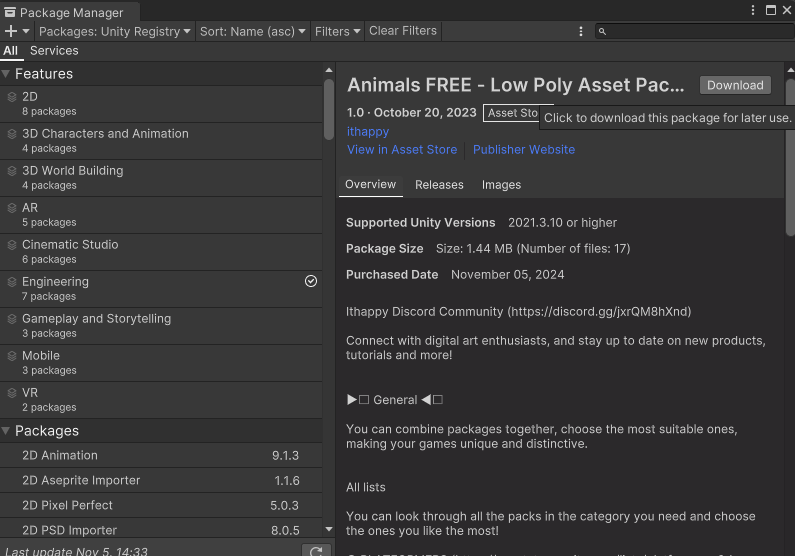This screenshot has width=795, height=556.
Task: Click the package list scrollbar thumb
Action: pyautogui.click(x=329, y=109)
